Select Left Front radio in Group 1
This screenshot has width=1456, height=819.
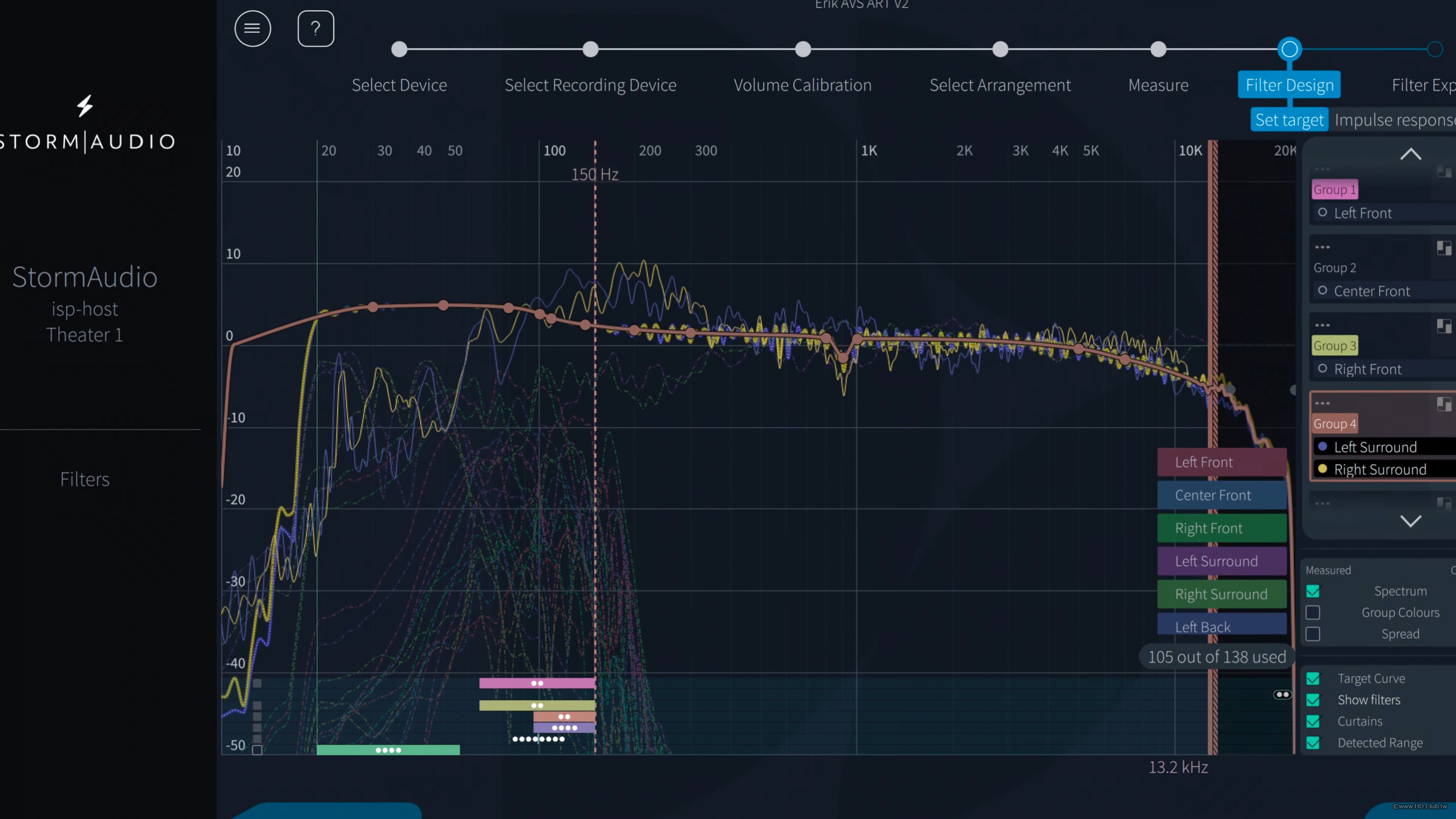1323,212
